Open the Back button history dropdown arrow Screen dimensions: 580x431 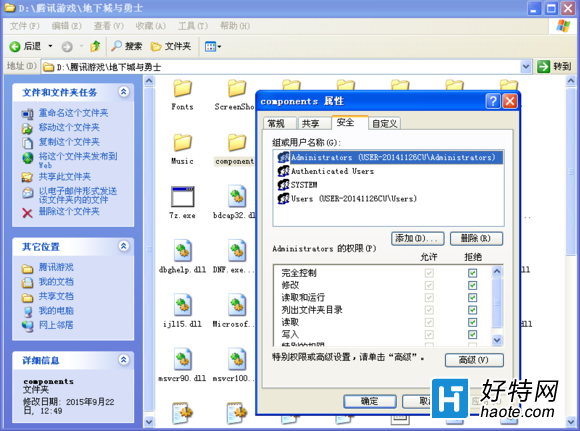pyautogui.click(x=50, y=46)
